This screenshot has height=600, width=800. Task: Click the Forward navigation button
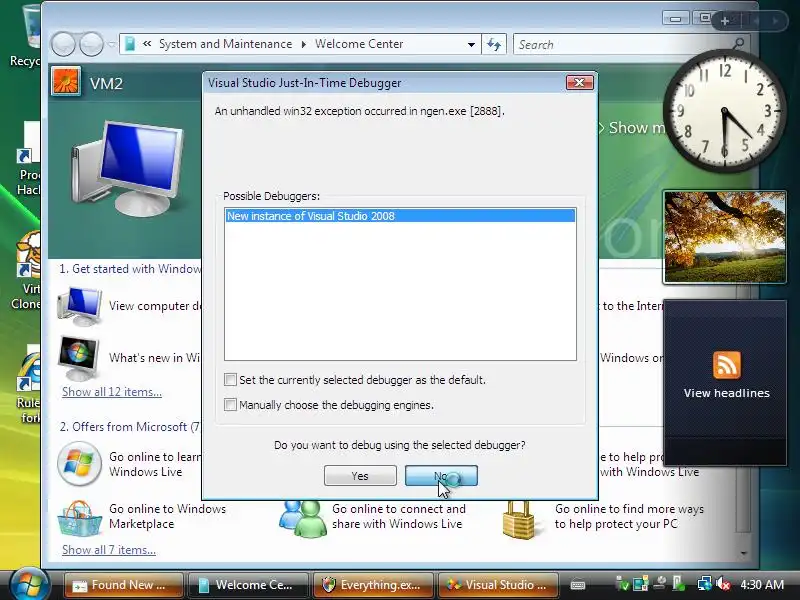(91, 44)
